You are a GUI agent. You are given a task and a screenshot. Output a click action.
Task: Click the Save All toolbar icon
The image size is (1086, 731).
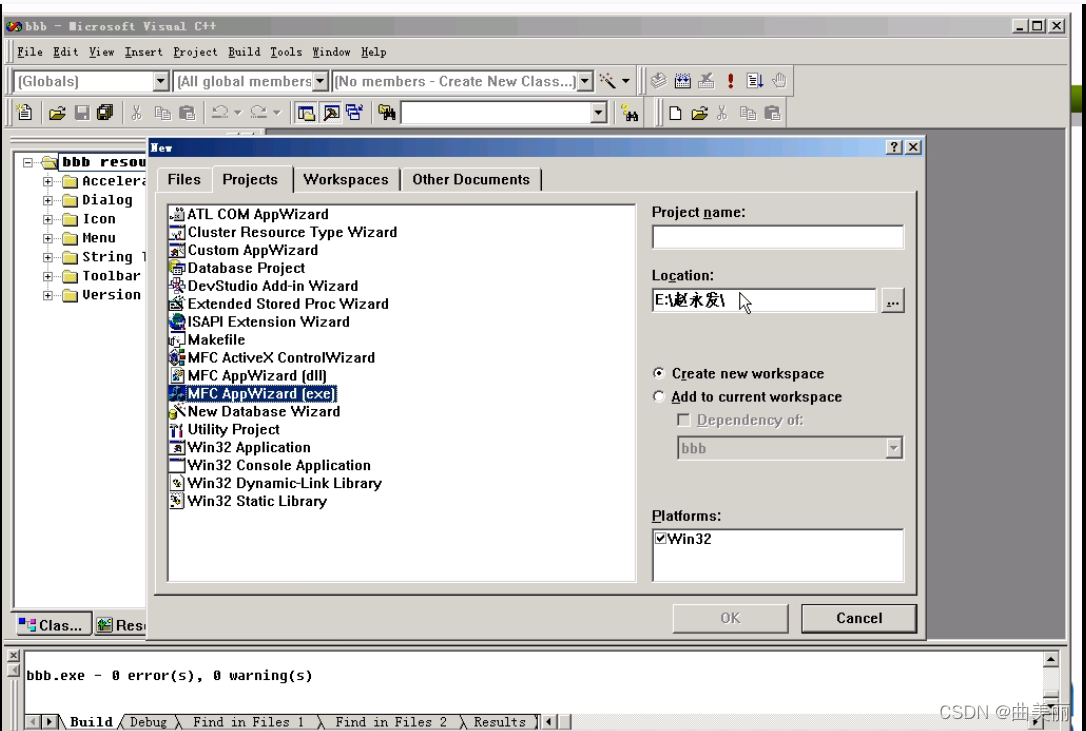(x=105, y=113)
